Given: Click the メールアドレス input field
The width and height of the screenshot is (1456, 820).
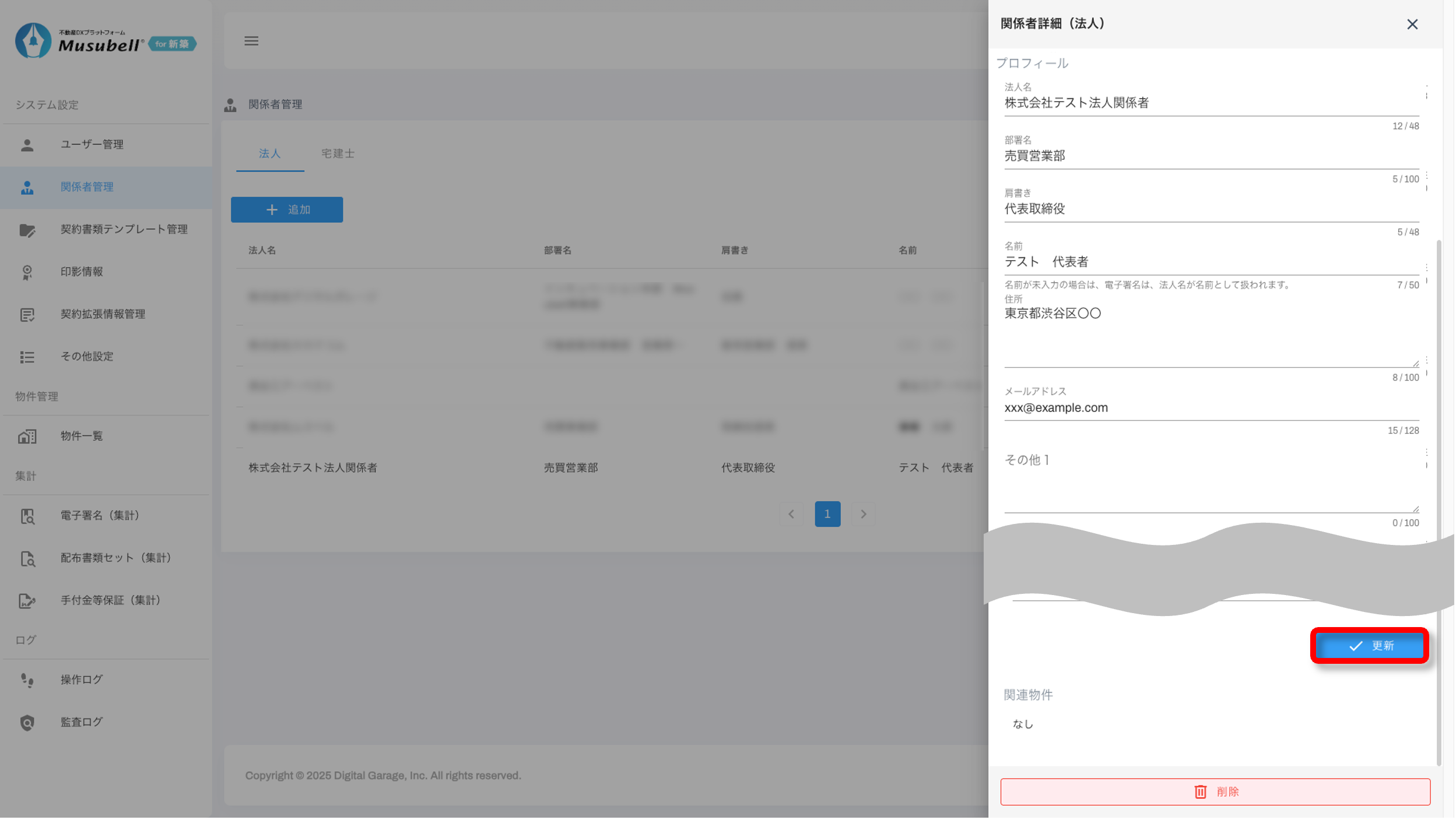Looking at the screenshot, I should (x=1211, y=408).
